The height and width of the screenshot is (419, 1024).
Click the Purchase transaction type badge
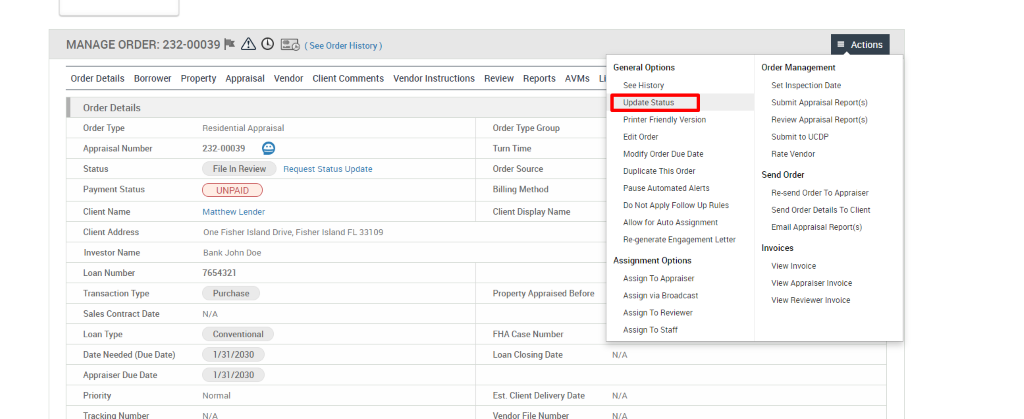(231, 294)
